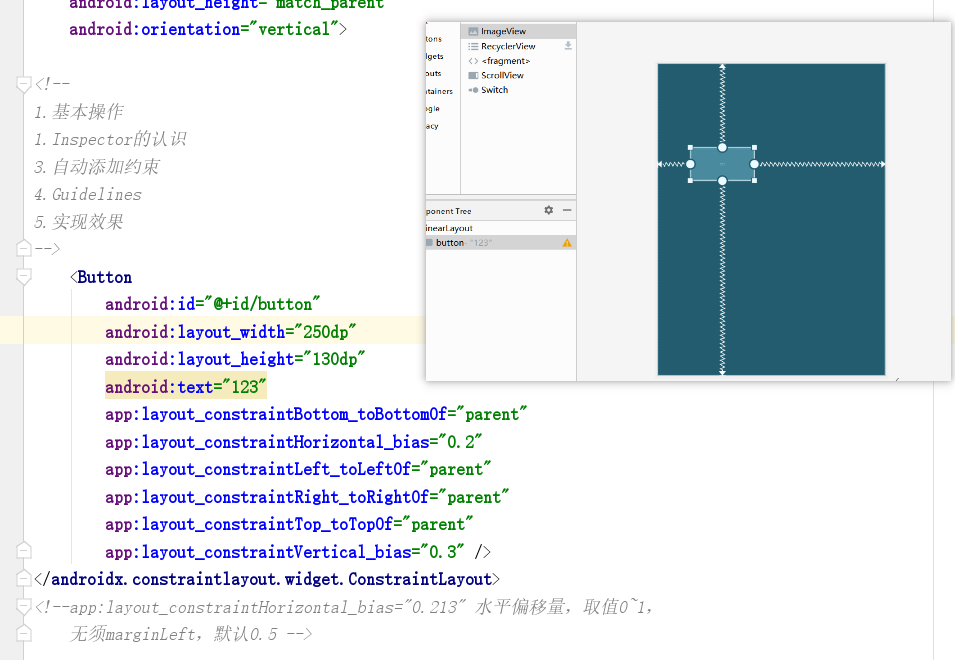Click fold marker beside layout_constraintVertical_bias line
The height and width of the screenshot is (660, 955).
pos(23,551)
